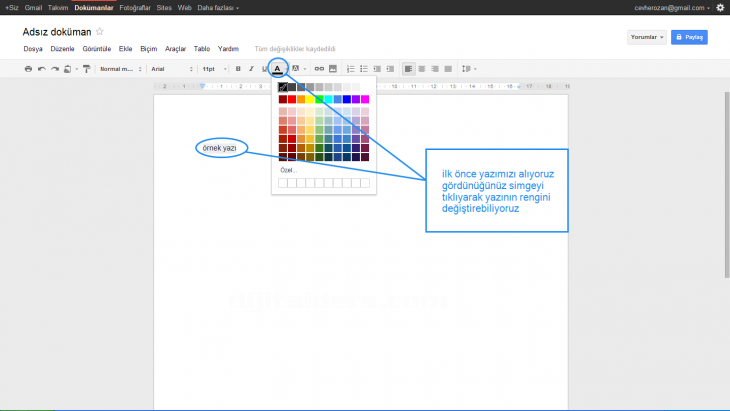Click Özel... custom color link

click(288, 170)
